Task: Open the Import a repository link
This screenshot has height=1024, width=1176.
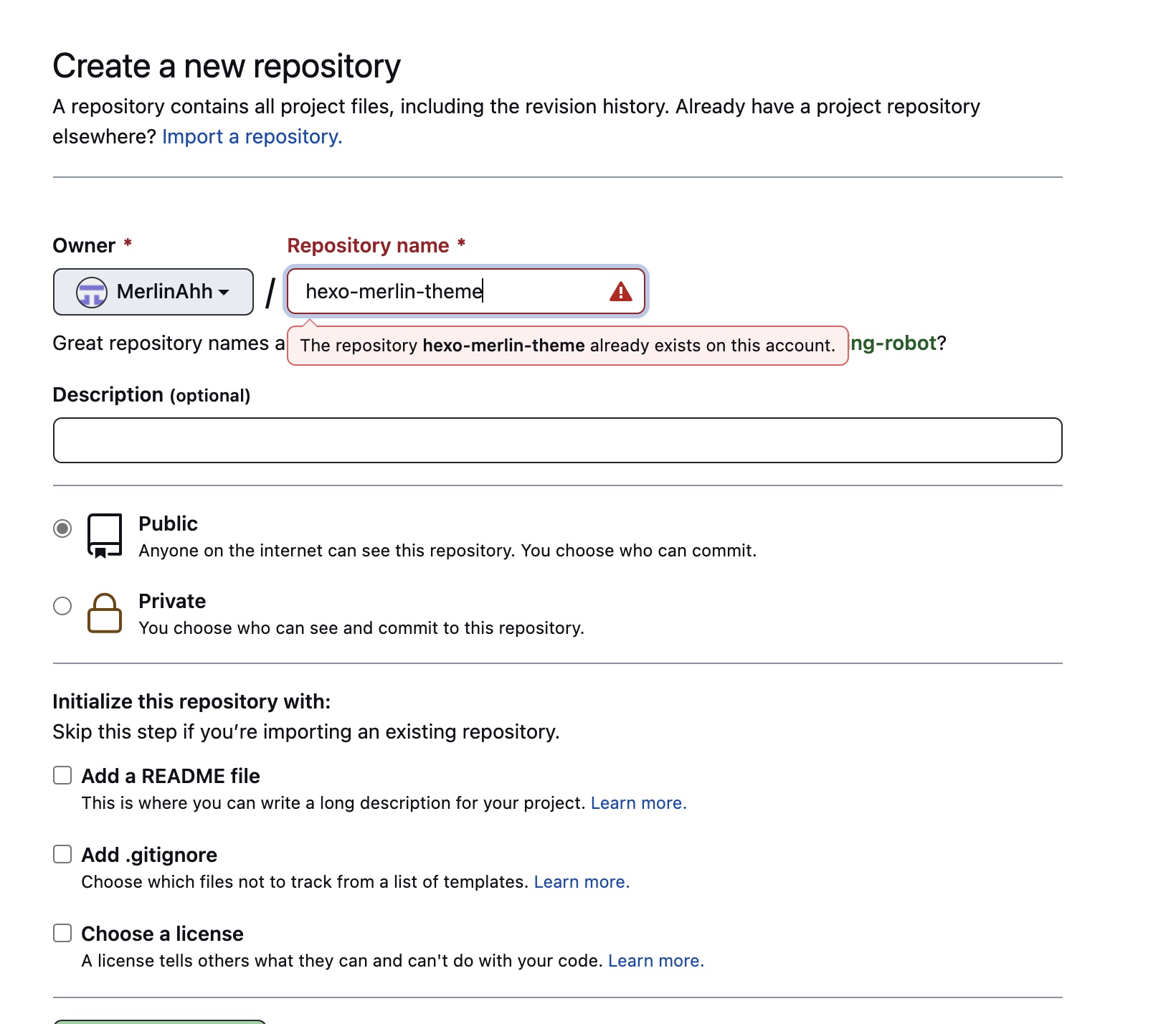Action: coord(252,136)
